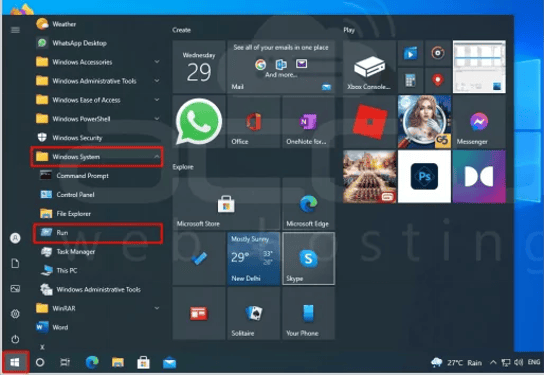The height and width of the screenshot is (376, 546).
Task: Click the large WhatsApp tile
Action: point(199,122)
